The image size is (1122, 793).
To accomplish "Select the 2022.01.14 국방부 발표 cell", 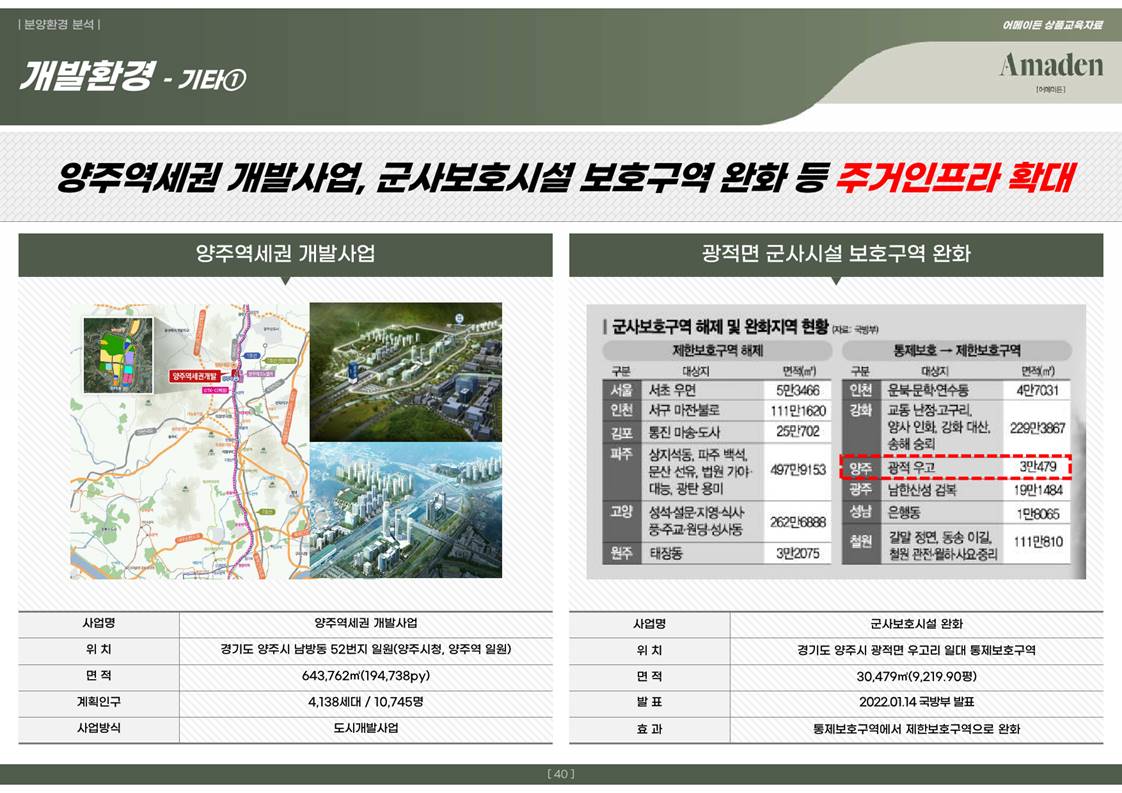I will point(916,702).
